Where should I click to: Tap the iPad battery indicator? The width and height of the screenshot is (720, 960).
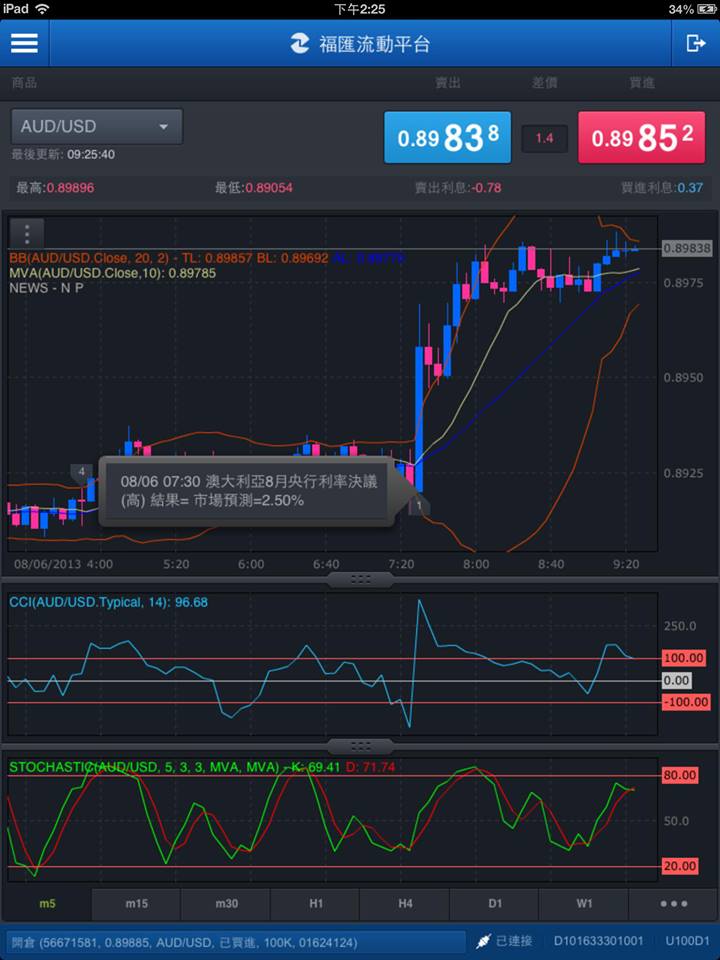pyautogui.click(x=705, y=9)
